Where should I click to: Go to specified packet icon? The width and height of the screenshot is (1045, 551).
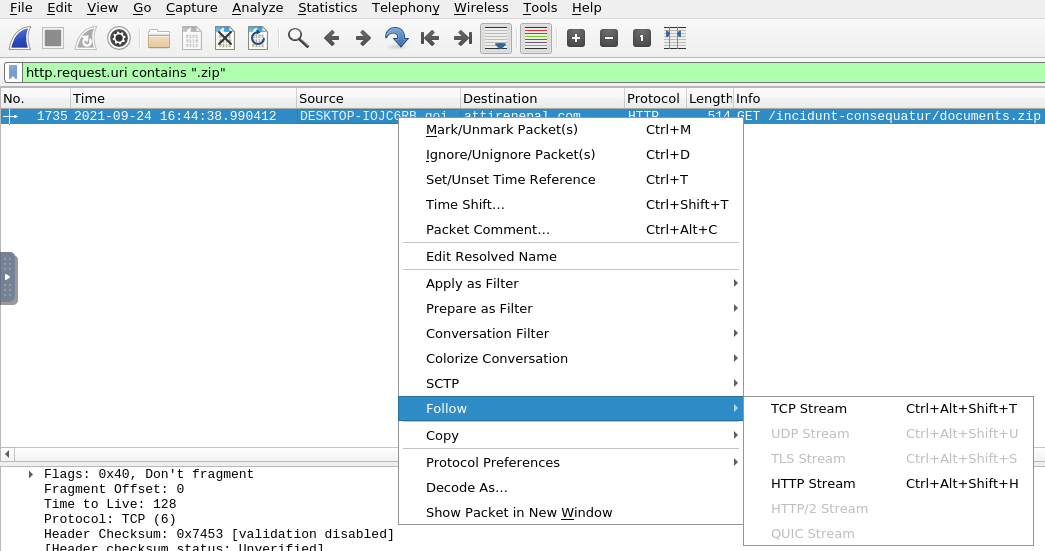click(397, 38)
